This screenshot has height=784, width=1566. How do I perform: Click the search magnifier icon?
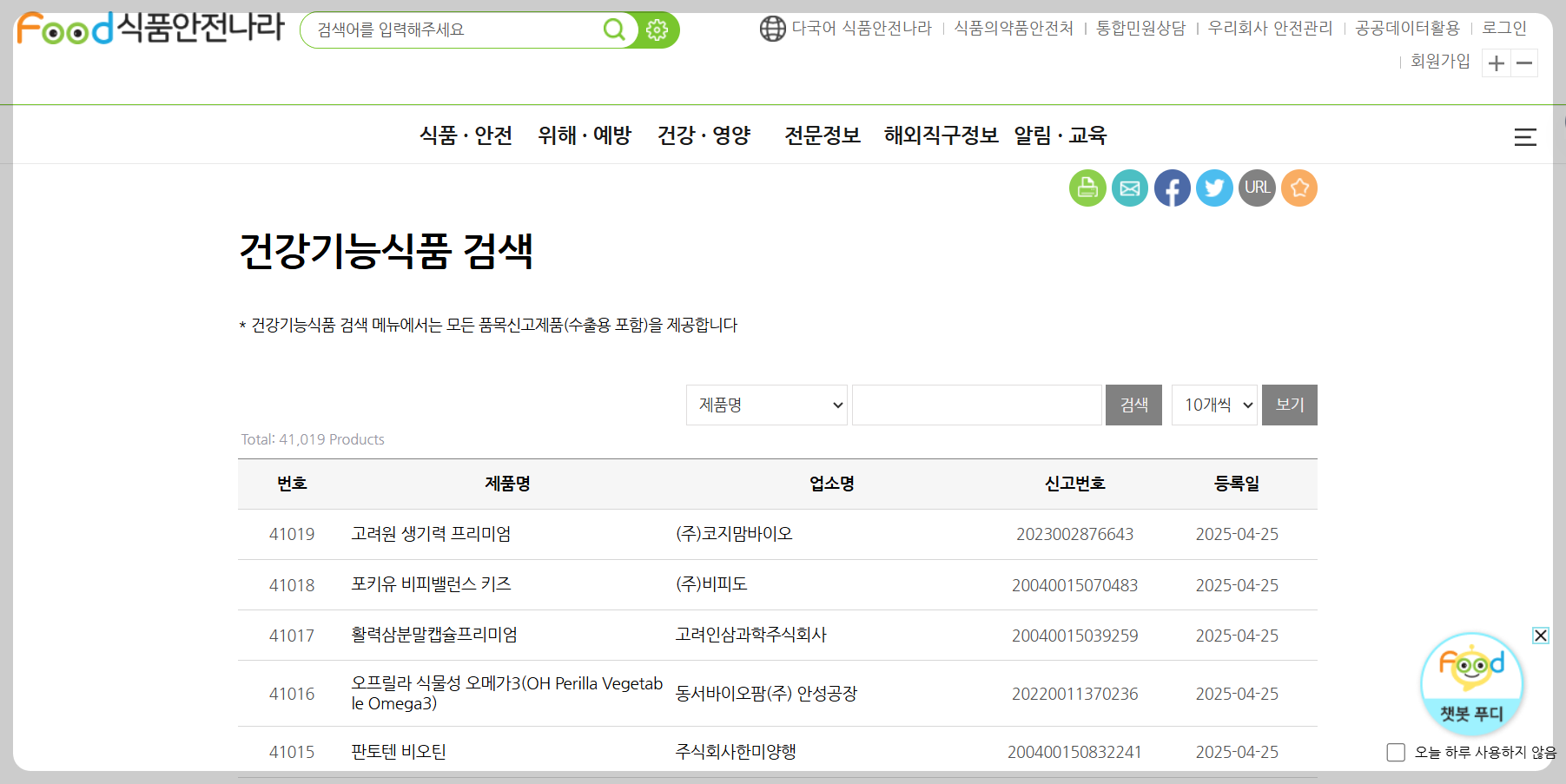pos(615,29)
